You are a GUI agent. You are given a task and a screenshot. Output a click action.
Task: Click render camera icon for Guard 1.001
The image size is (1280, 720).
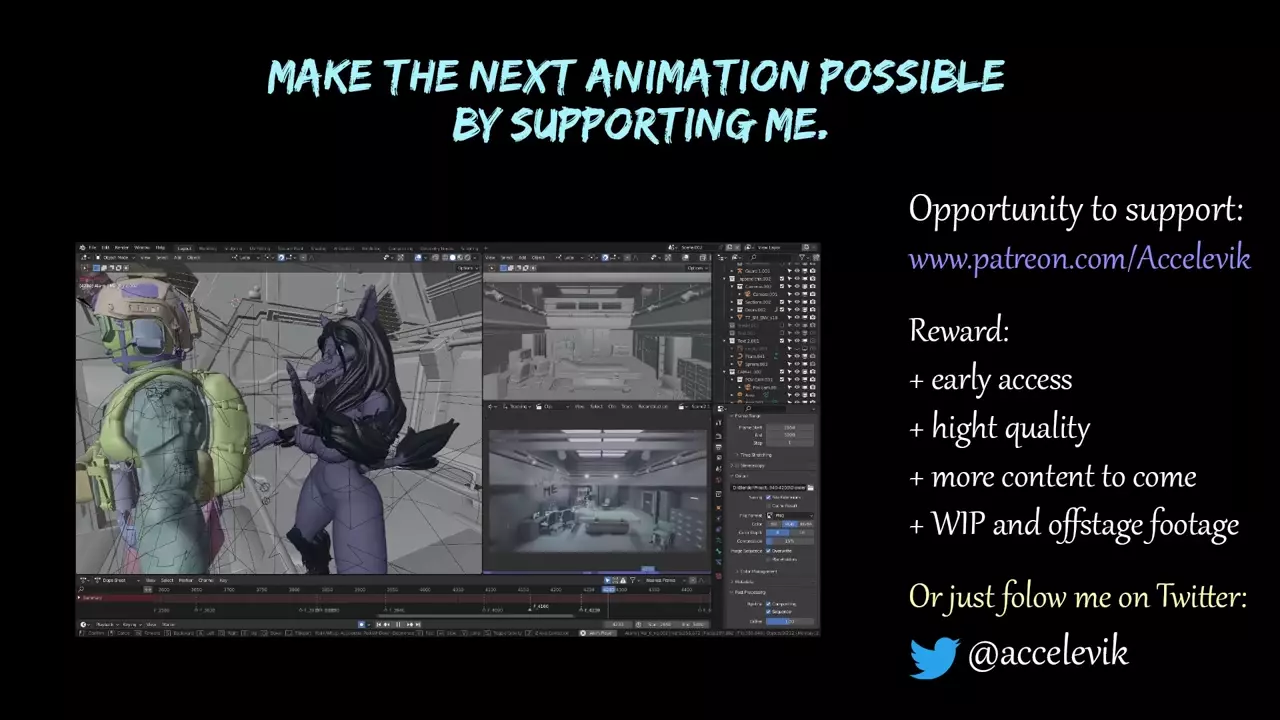(814, 271)
